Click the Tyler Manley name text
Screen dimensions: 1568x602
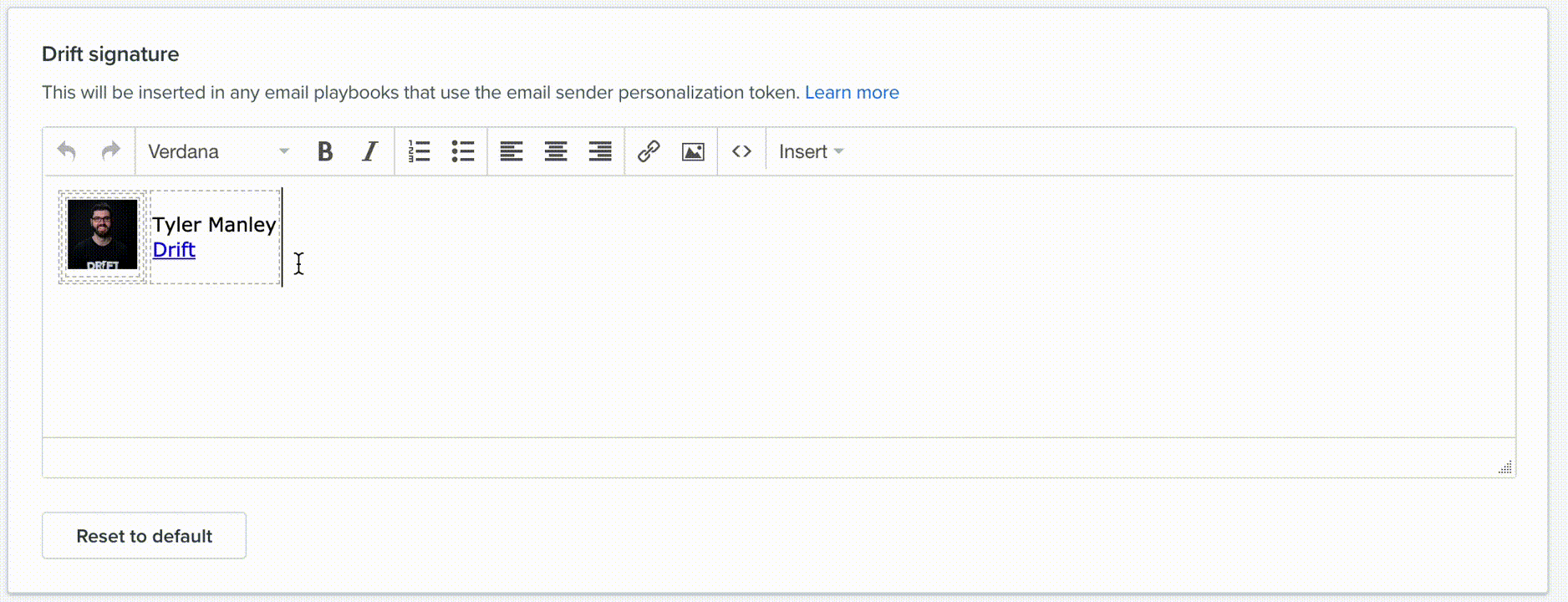(214, 224)
